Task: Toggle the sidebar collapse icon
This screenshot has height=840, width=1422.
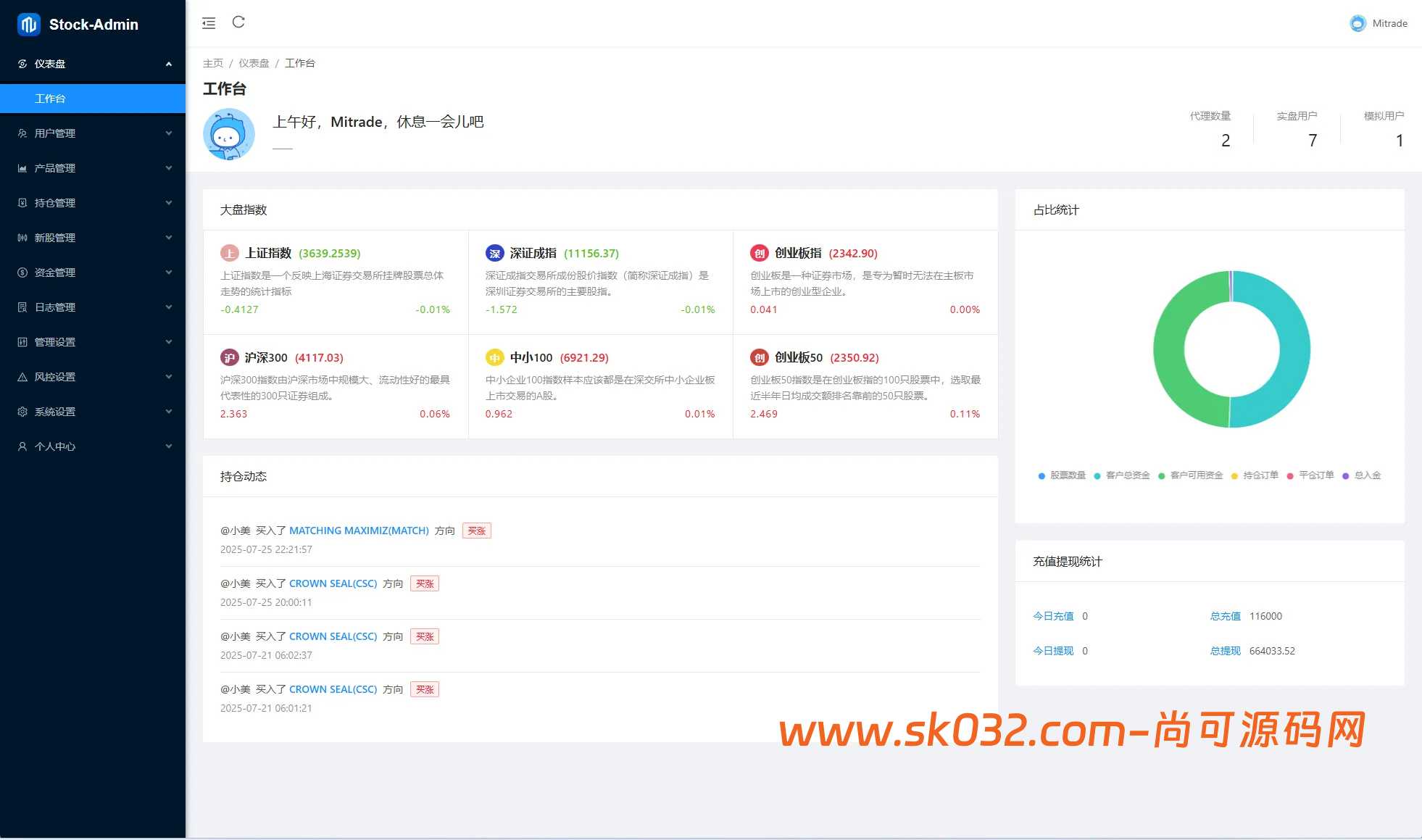Action: [x=209, y=22]
